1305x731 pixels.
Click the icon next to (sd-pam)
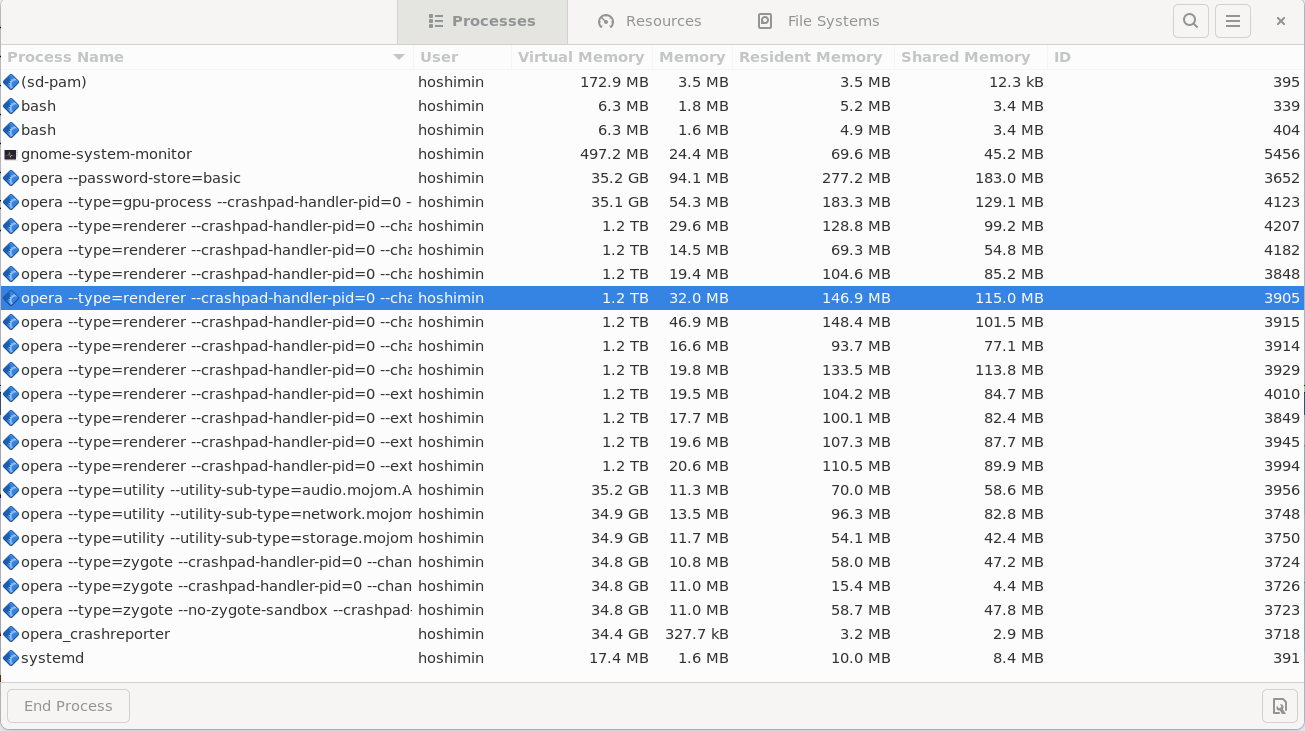coord(11,82)
